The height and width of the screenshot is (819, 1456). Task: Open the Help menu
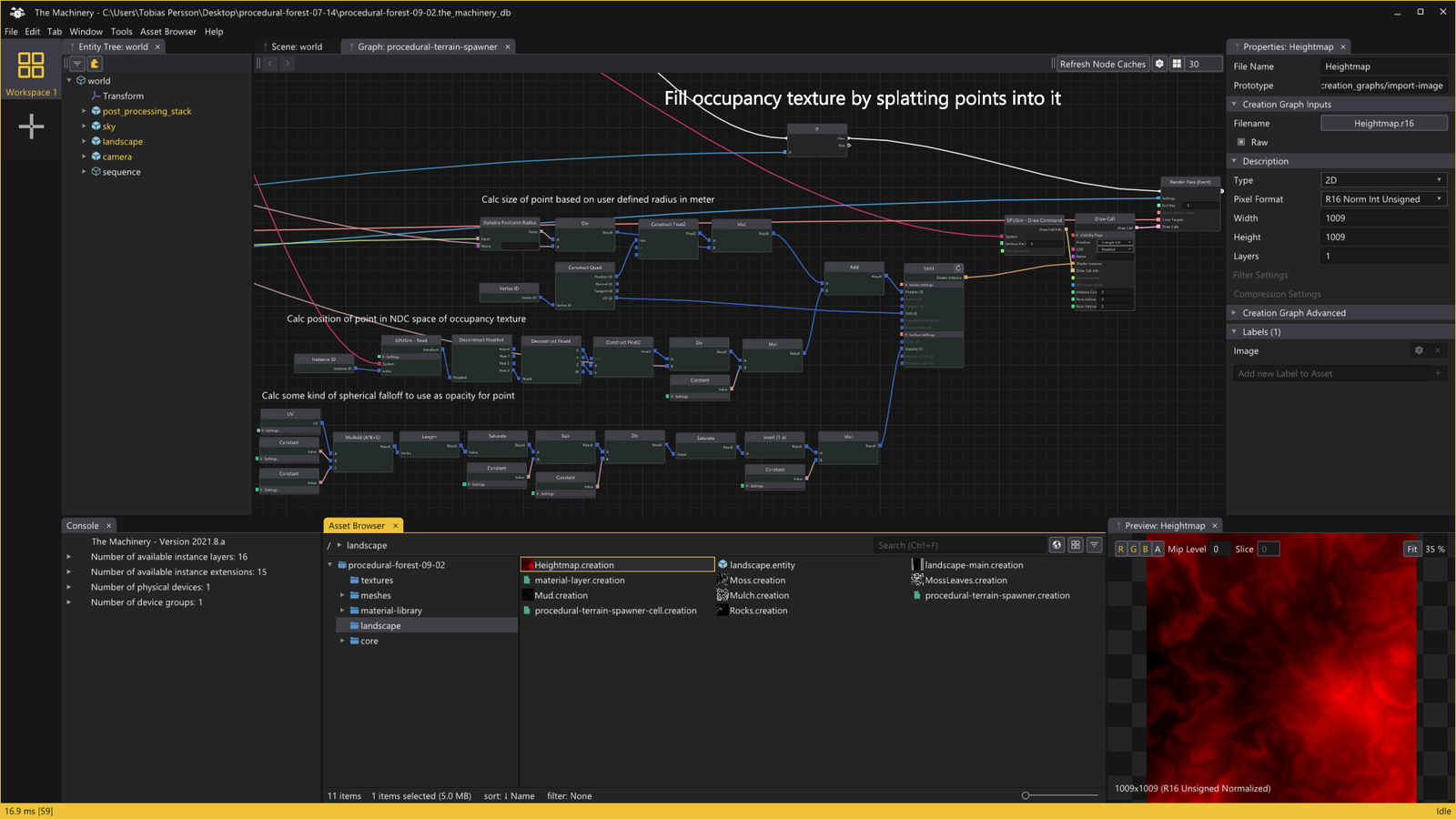pyautogui.click(x=214, y=32)
